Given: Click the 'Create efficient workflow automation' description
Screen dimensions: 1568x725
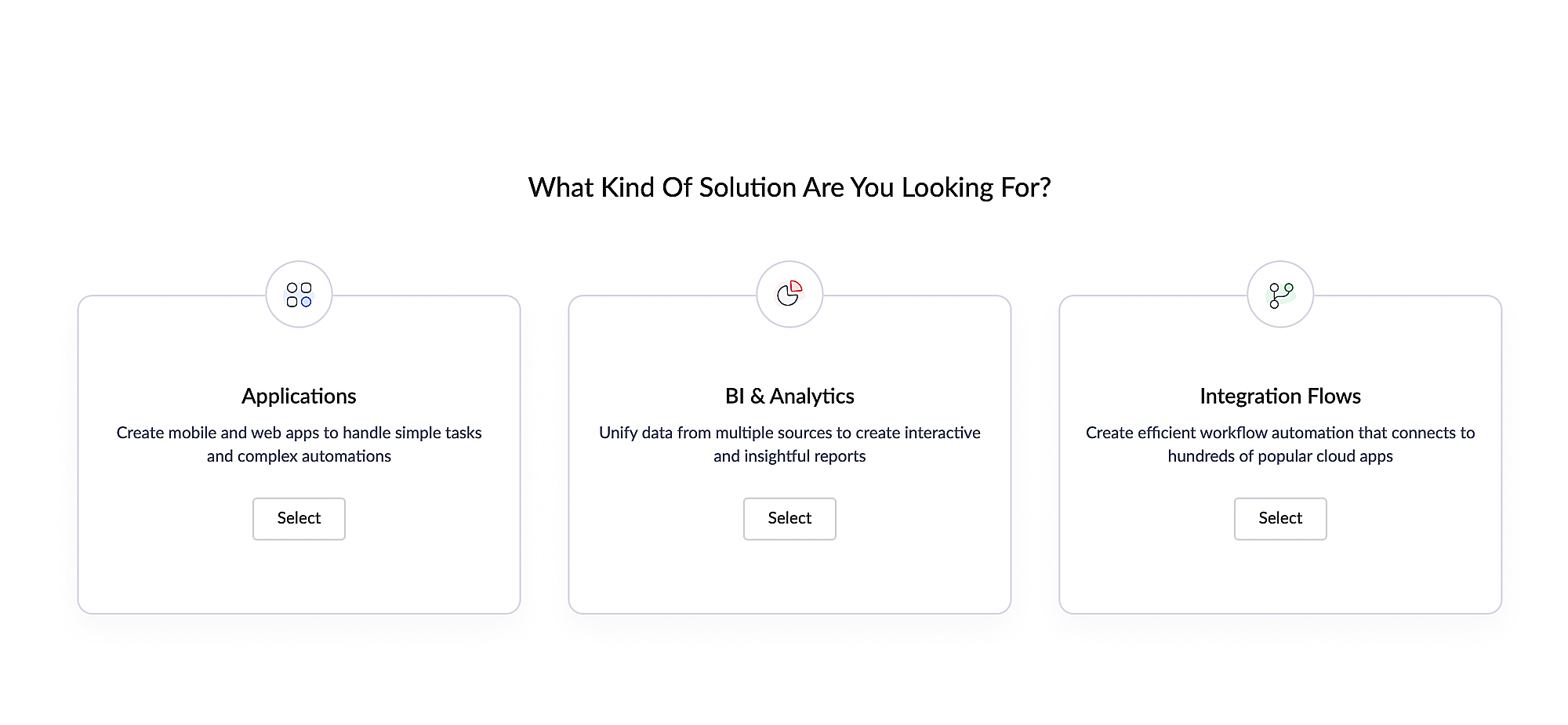Looking at the screenshot, I should 1280,433.
